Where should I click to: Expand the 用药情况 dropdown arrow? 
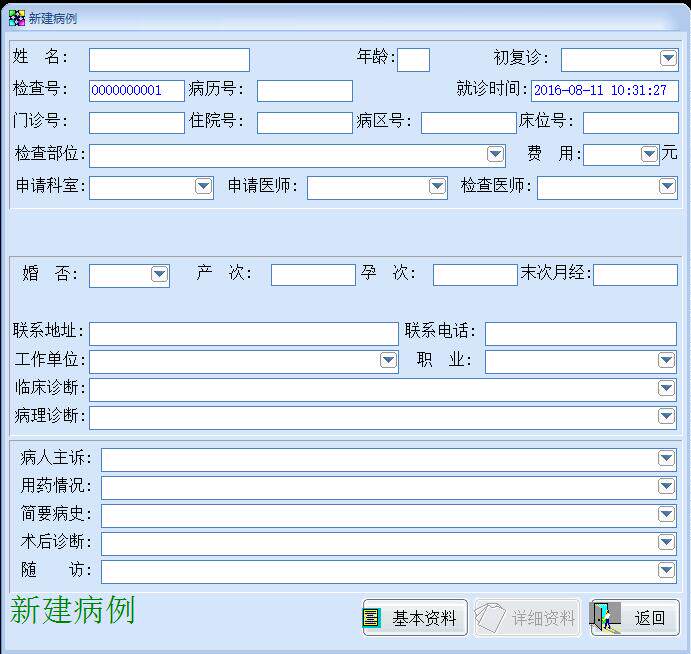tap(666, 487)
